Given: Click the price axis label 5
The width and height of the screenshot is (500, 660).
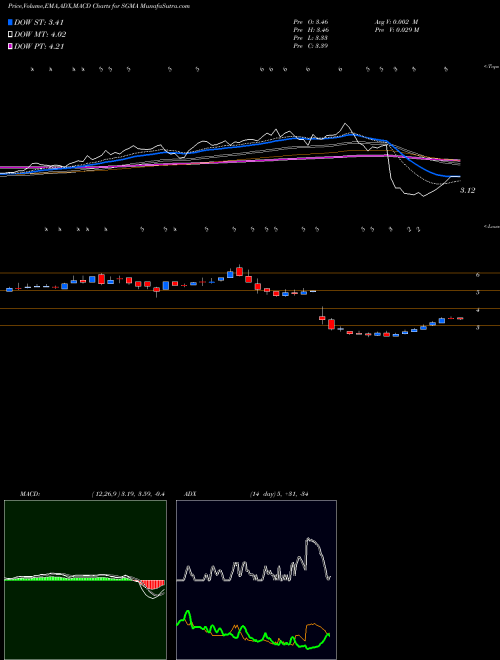Looking at the screenshot, I should pos(478,292).
